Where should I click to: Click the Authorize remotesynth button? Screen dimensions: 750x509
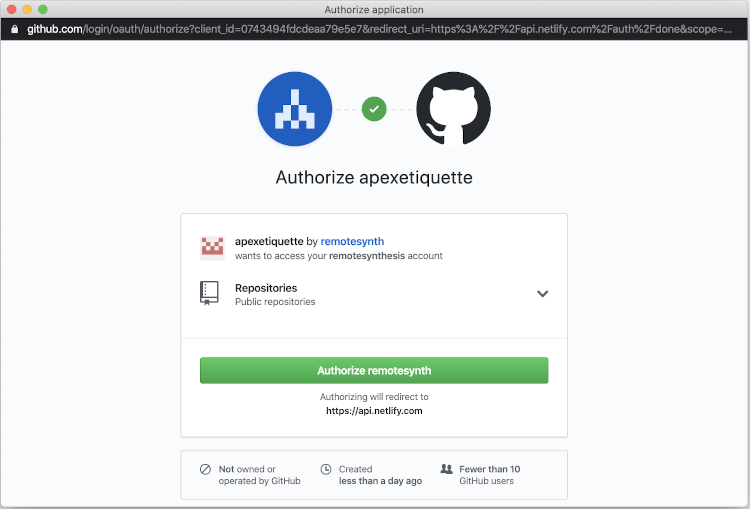coord(374,370)
